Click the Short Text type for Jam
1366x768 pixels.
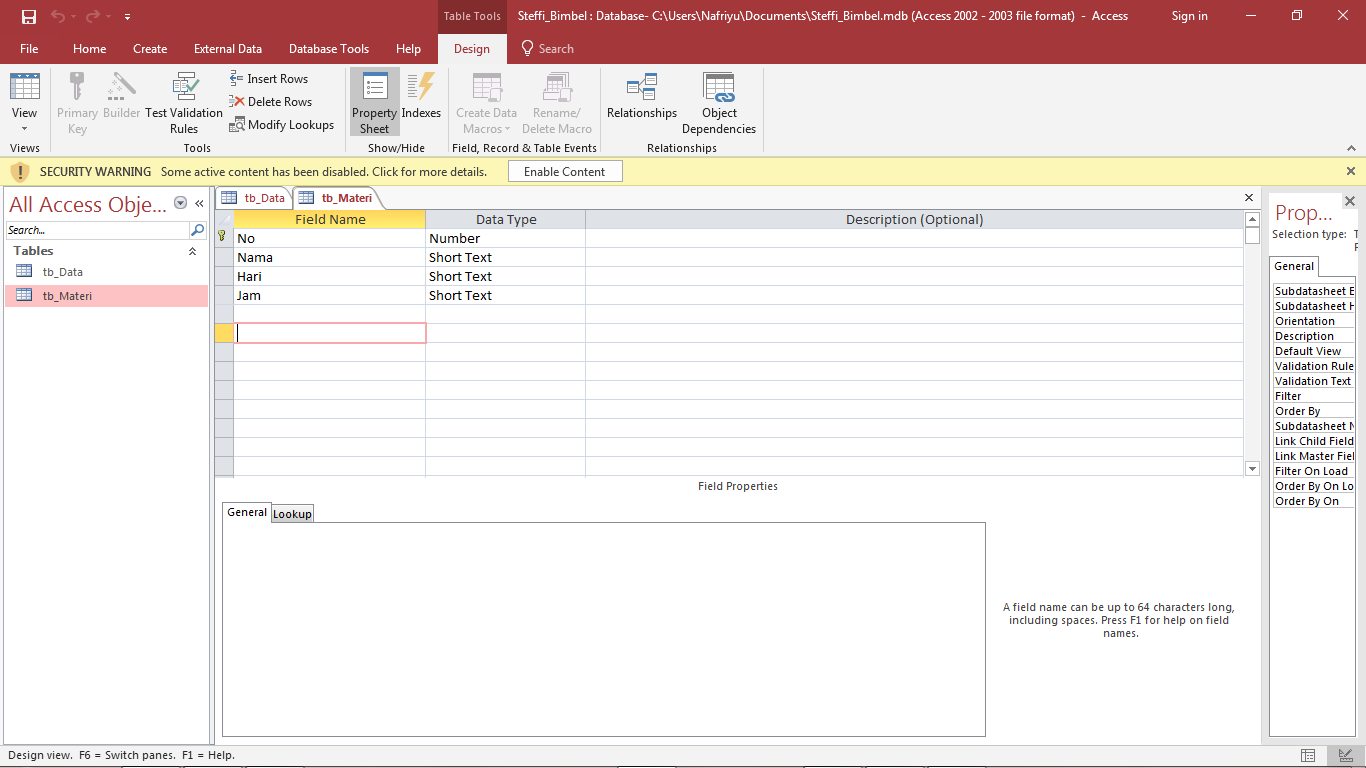click(505, 296)
